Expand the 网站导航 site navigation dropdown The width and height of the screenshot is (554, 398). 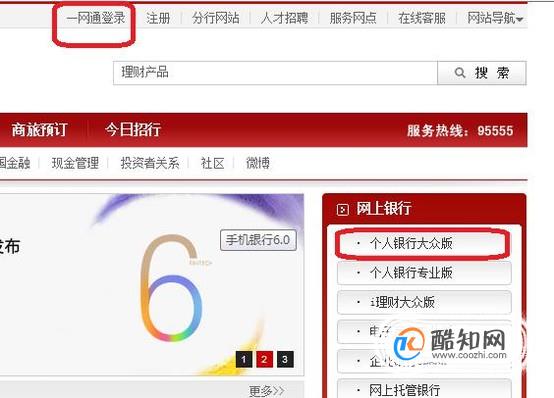click(x=495, y=18)
